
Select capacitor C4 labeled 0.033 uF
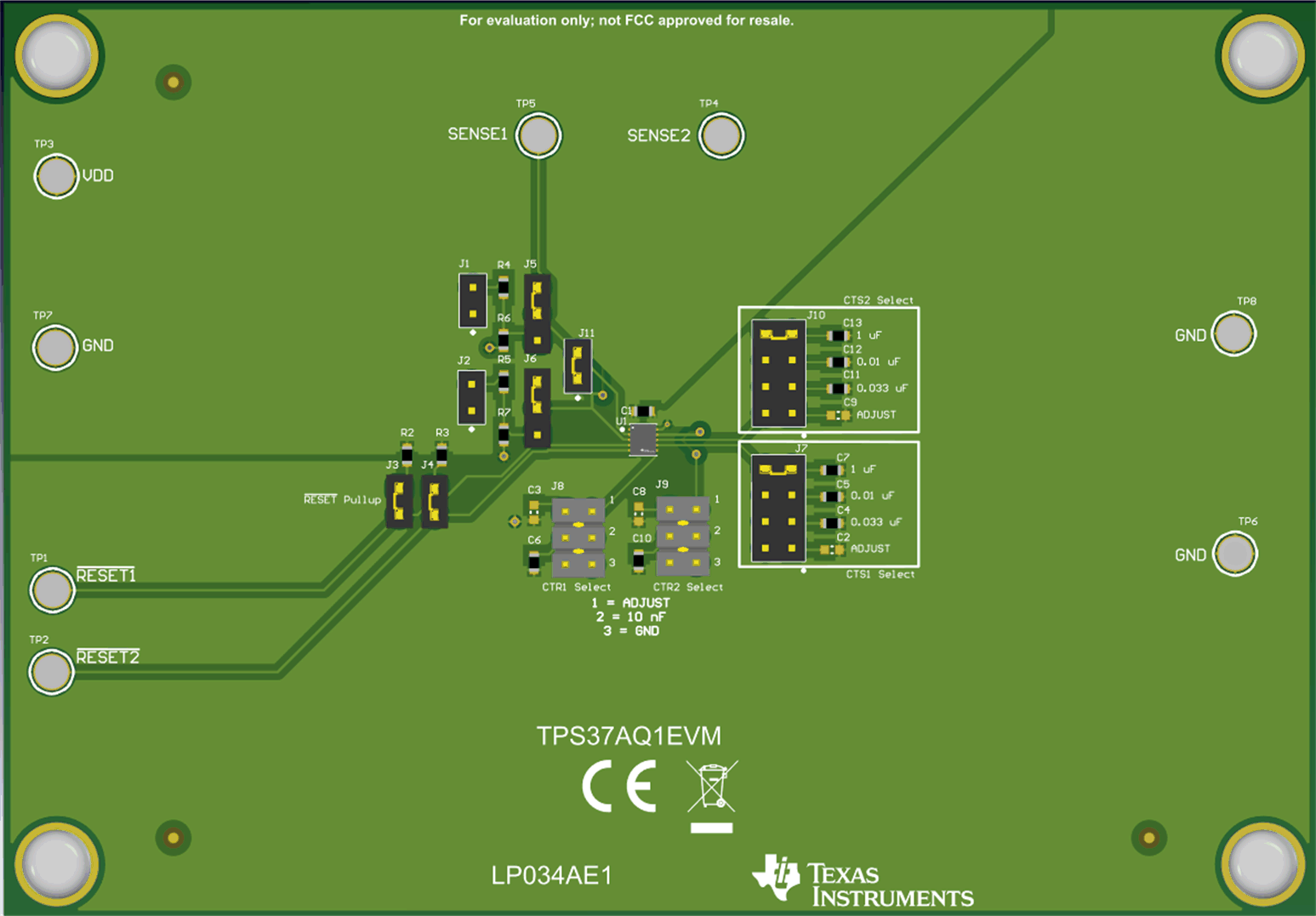[832, 523]
